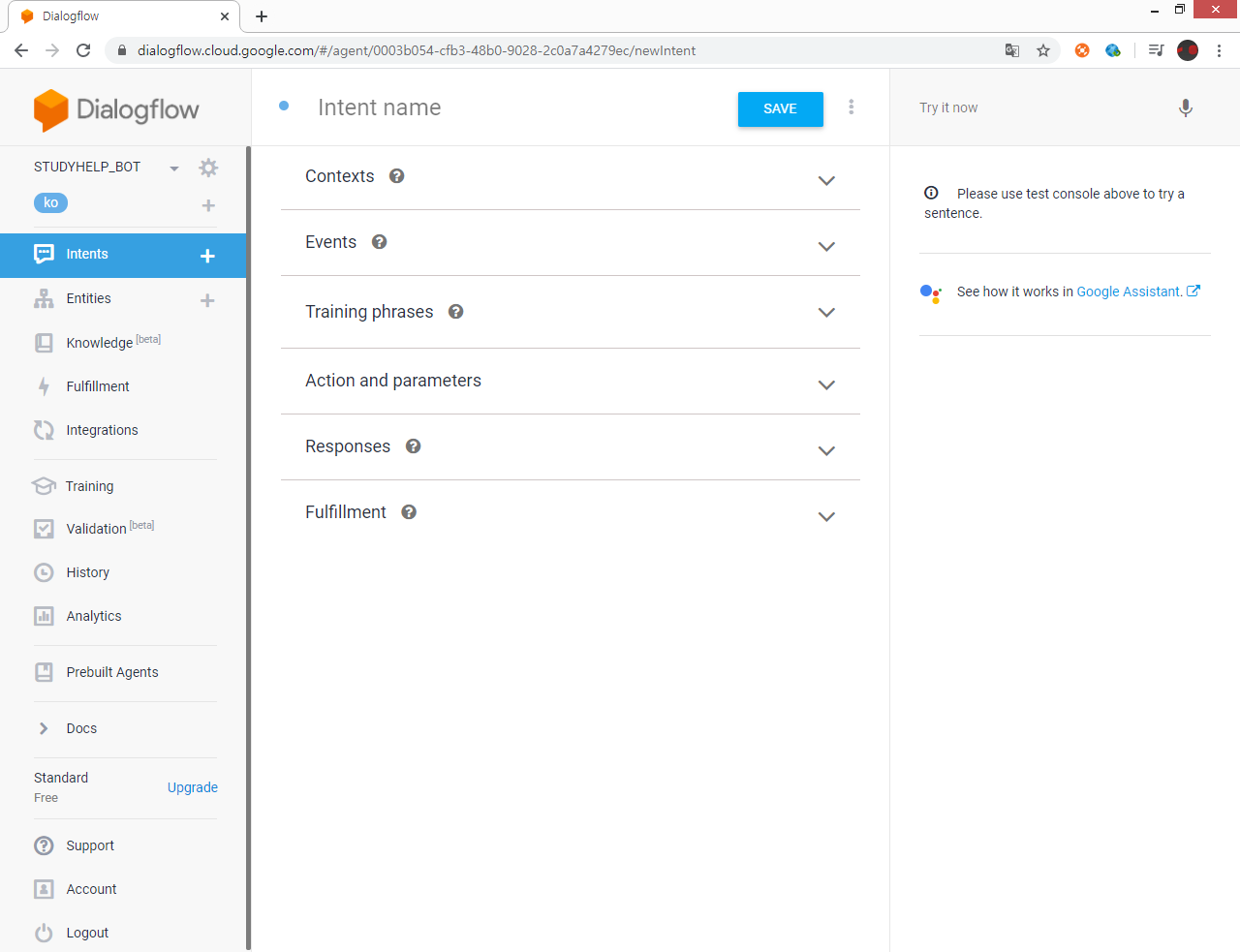Click the Chrome profile avatar
The image size is (1240, 952).
[x=1188, y=50]
